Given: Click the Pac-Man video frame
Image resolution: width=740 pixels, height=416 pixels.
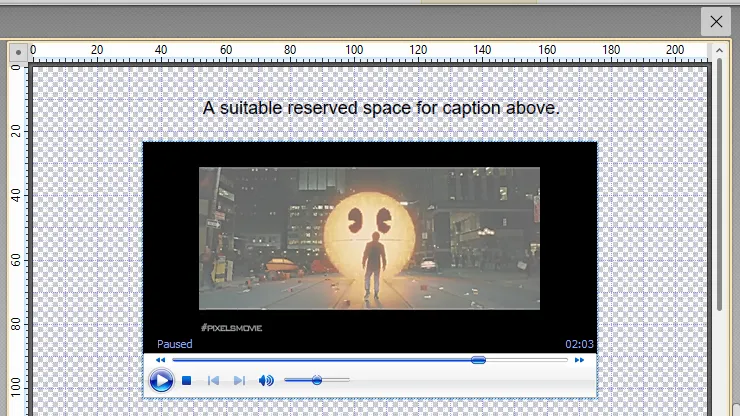Looking at the screenshot, I should click(369, 238).
